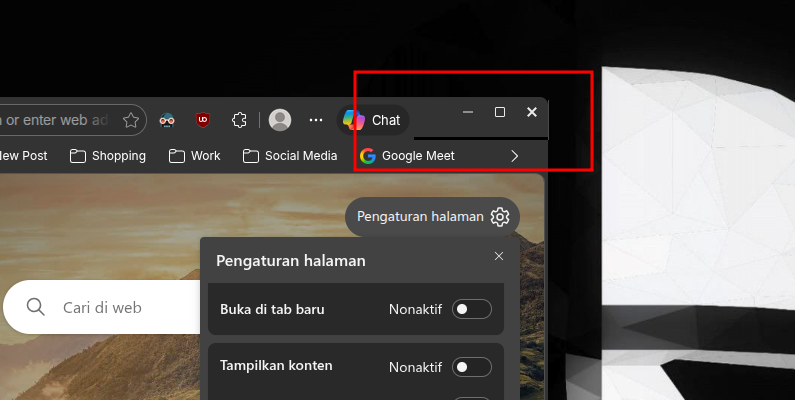Open the uBlock Origin extension
This screenshot has width=795, height=400.
(x=203, y=120)
